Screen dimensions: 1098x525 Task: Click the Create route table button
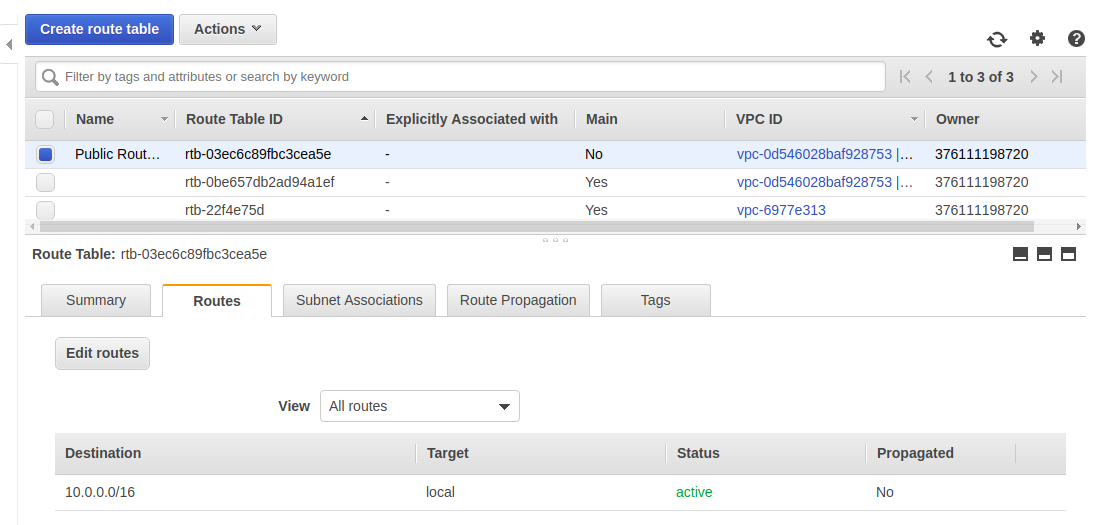click(x=99, y=29)
